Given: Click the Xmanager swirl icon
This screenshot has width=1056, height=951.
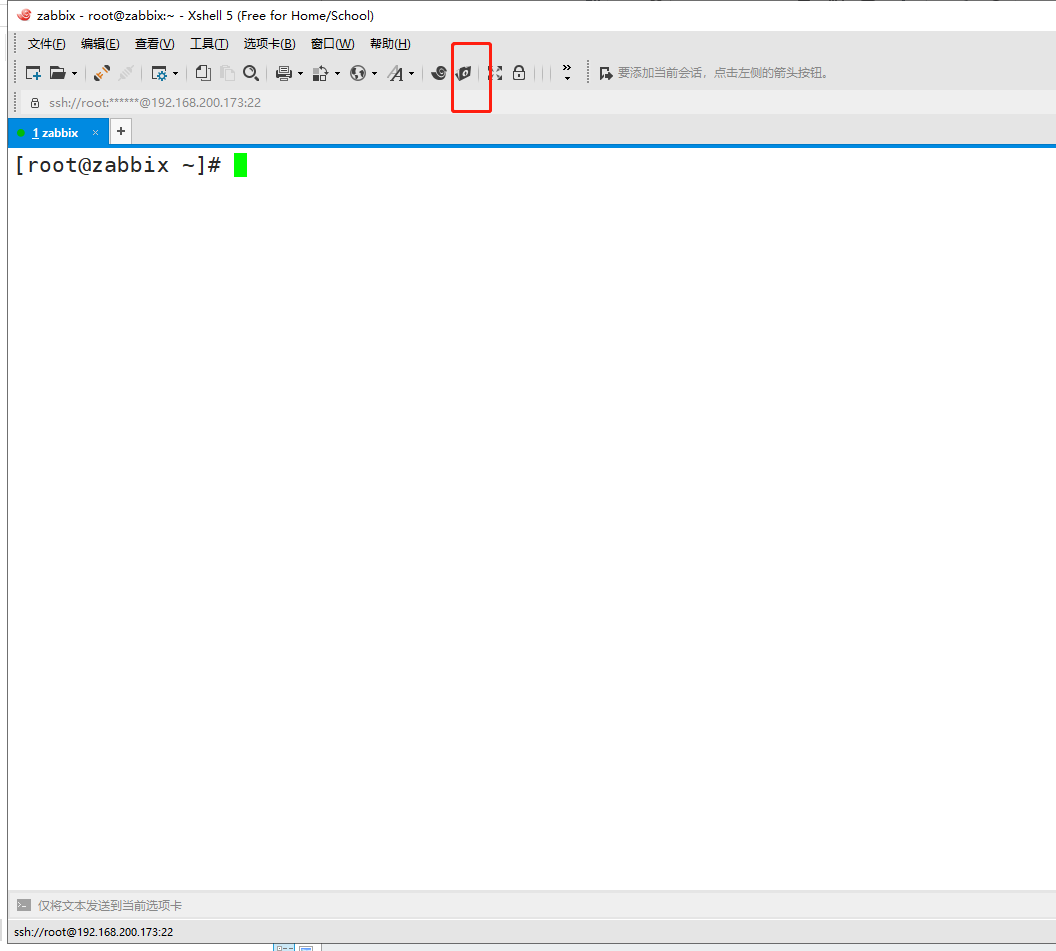Looking at the screenshot, I should click(438, 73).
